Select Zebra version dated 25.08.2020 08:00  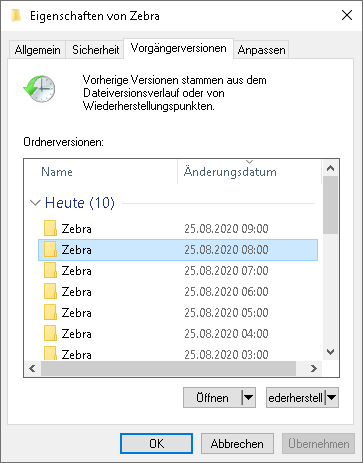(178, 250)
